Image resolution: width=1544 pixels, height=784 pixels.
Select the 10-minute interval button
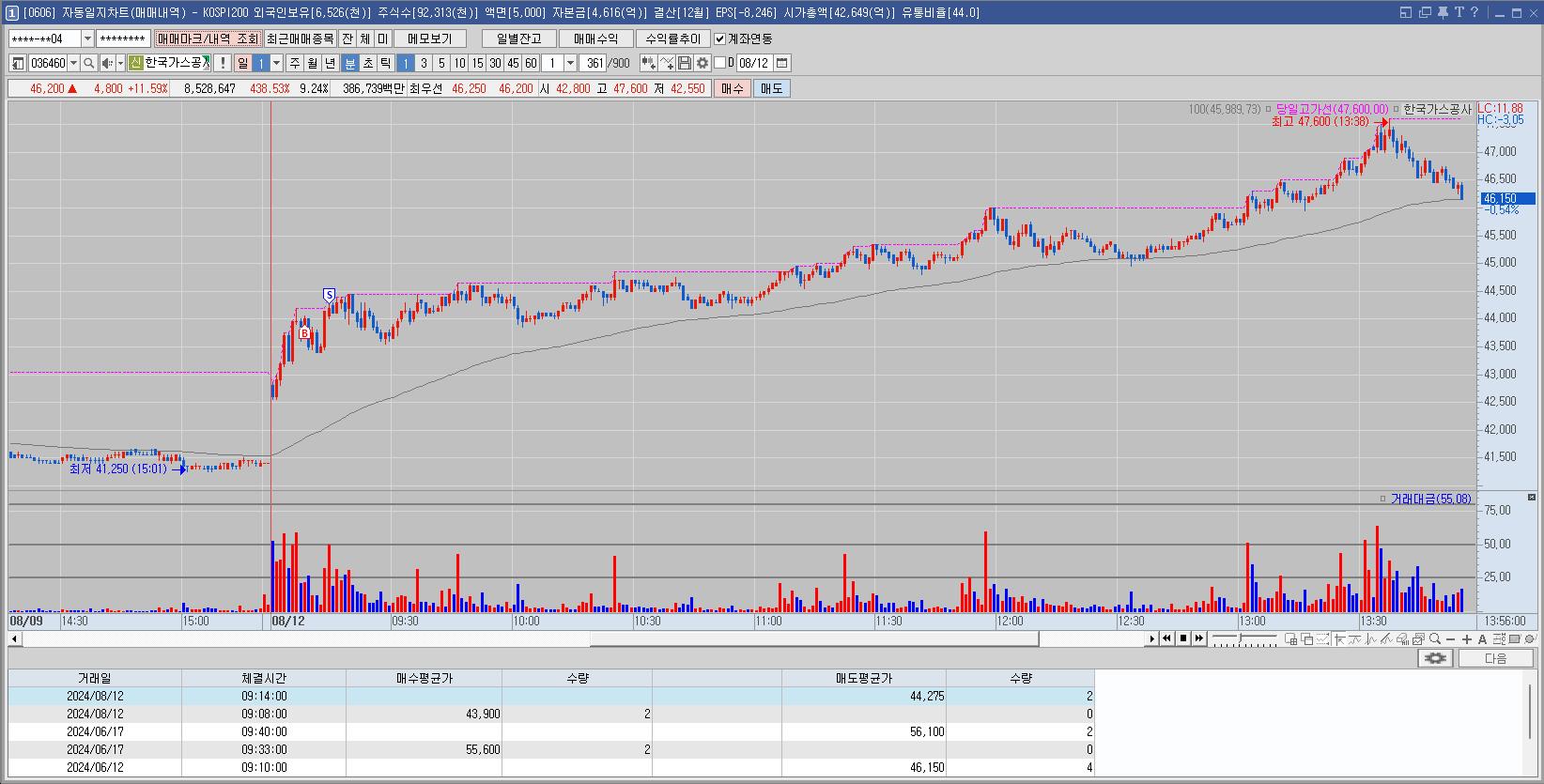(459, 63)
